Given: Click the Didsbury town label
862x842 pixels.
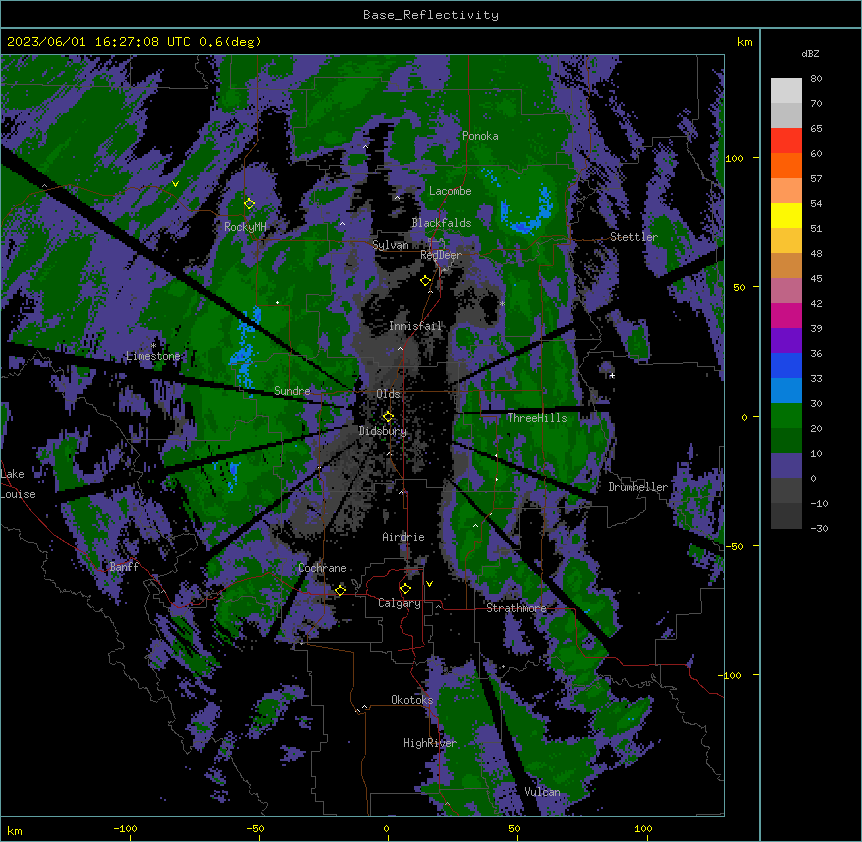Looking at the screenshot, I should click(x=383, y=431).
